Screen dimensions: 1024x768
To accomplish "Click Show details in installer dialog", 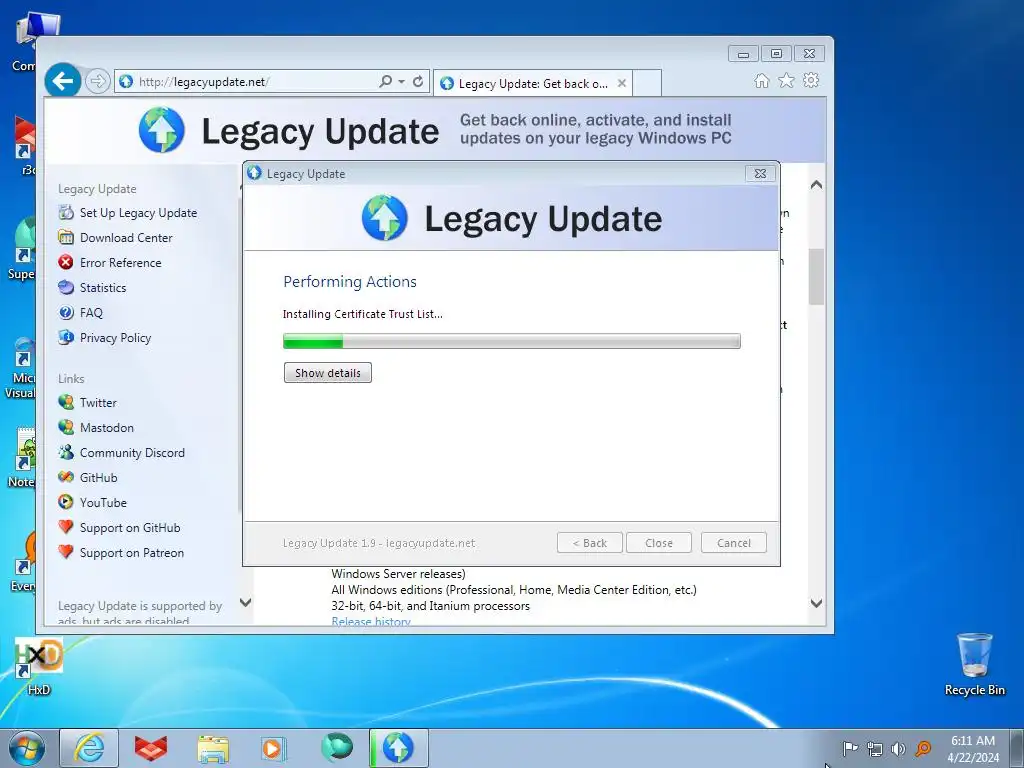I will (328, 373).
